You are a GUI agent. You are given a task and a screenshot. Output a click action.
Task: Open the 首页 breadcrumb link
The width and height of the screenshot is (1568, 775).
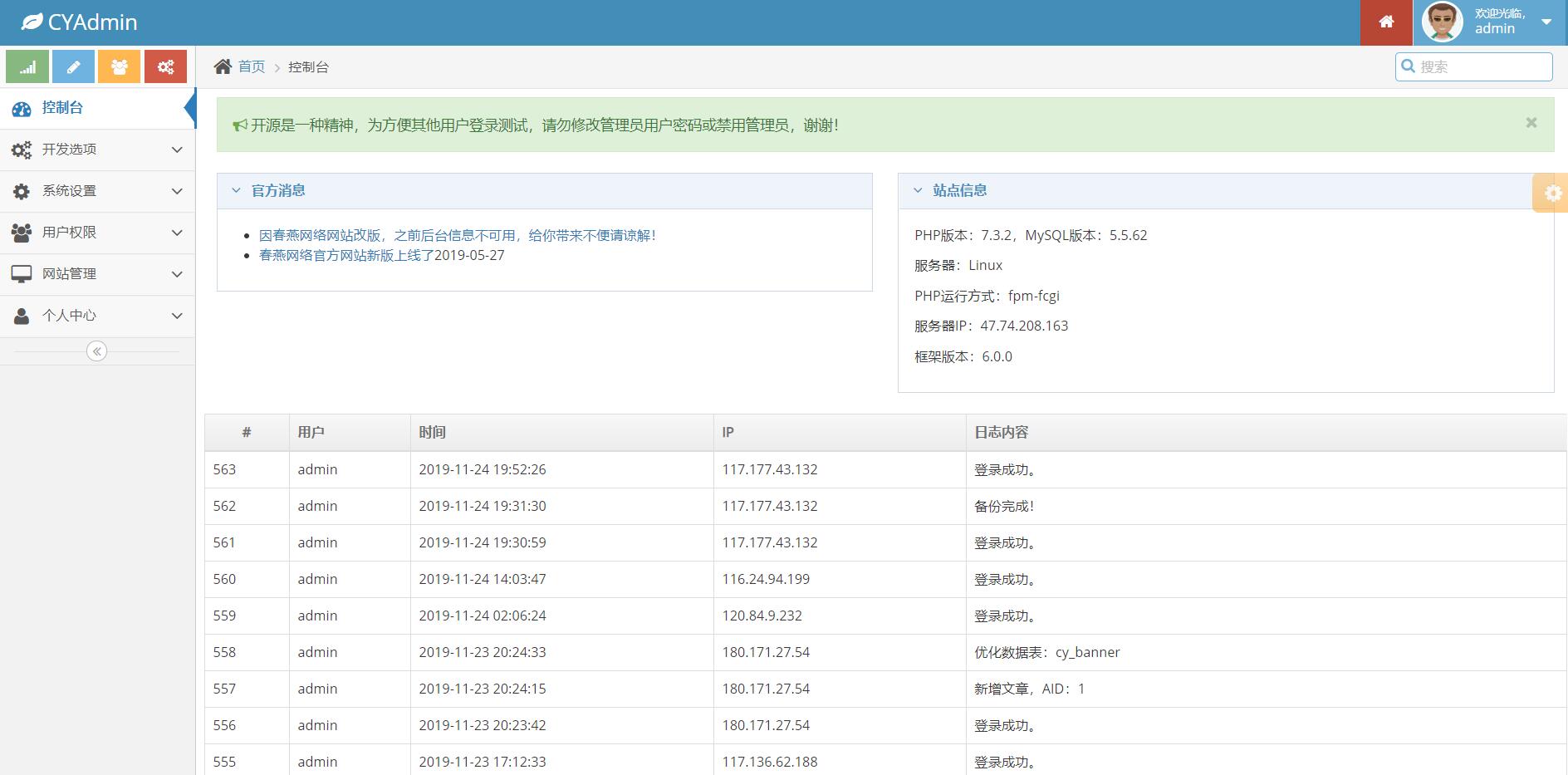click(251, 66)
